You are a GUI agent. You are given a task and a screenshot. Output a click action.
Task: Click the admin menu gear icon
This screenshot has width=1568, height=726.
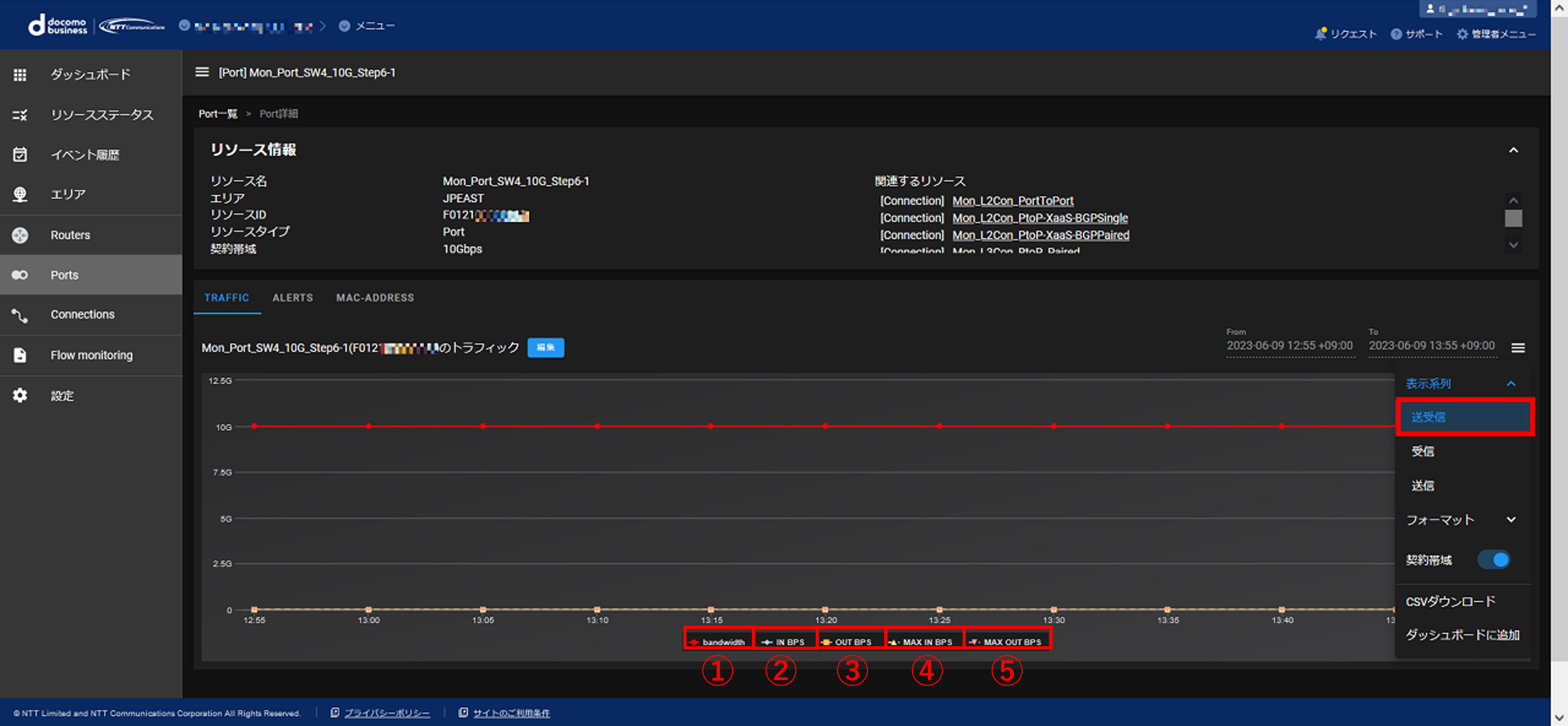coord(1462,34)
